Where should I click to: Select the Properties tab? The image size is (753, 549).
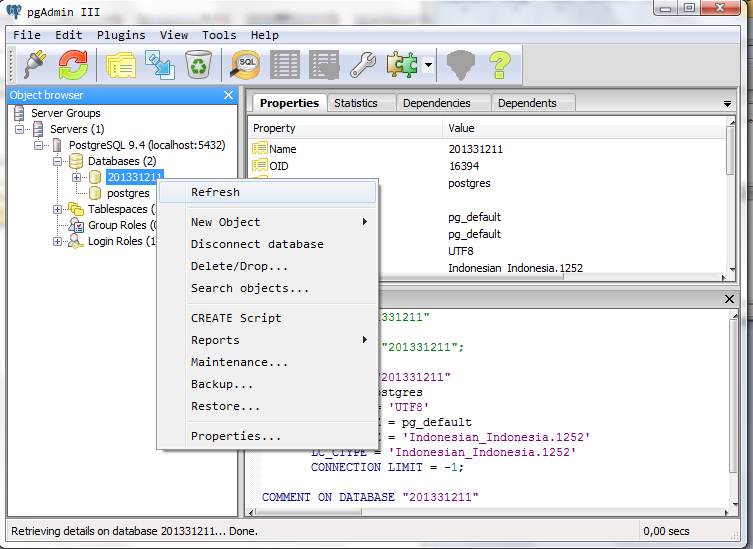click(x=289, y=103)
